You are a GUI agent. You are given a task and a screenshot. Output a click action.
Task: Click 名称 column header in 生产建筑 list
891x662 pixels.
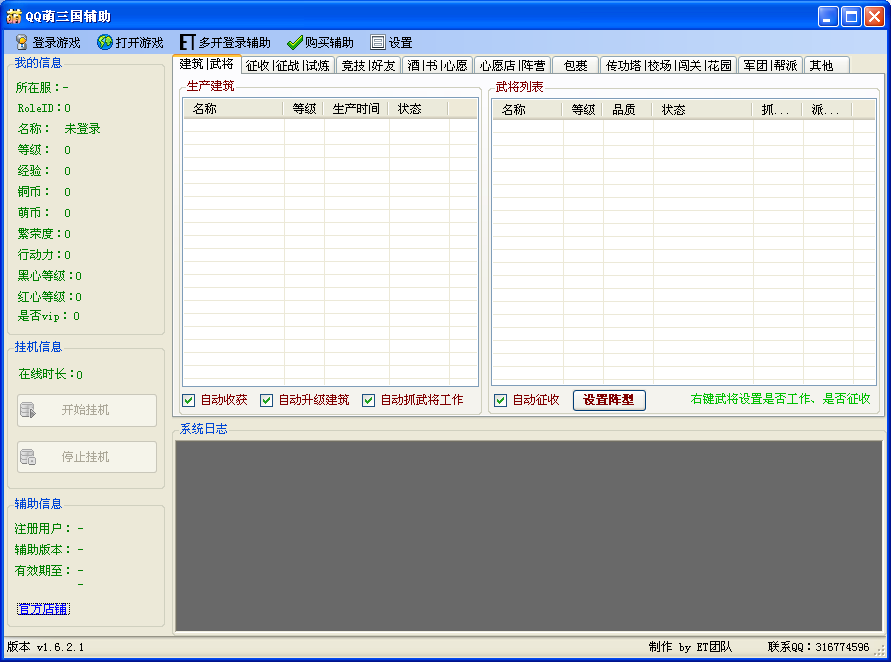233,109
